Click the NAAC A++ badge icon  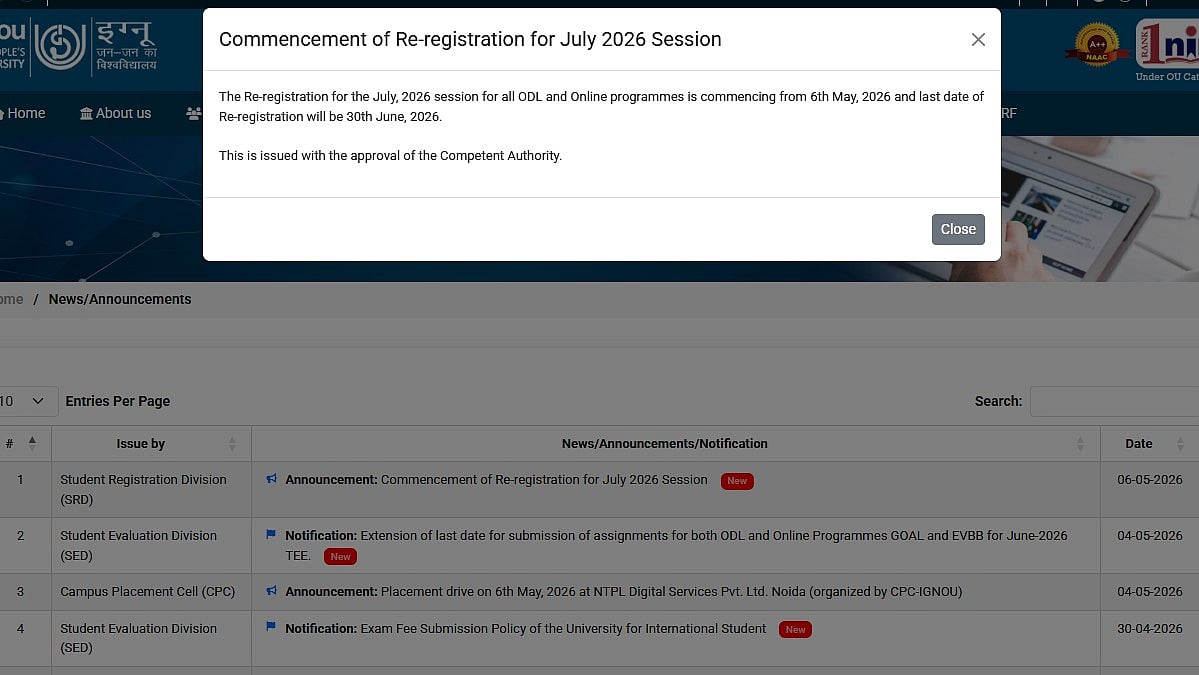point(1097,44)
